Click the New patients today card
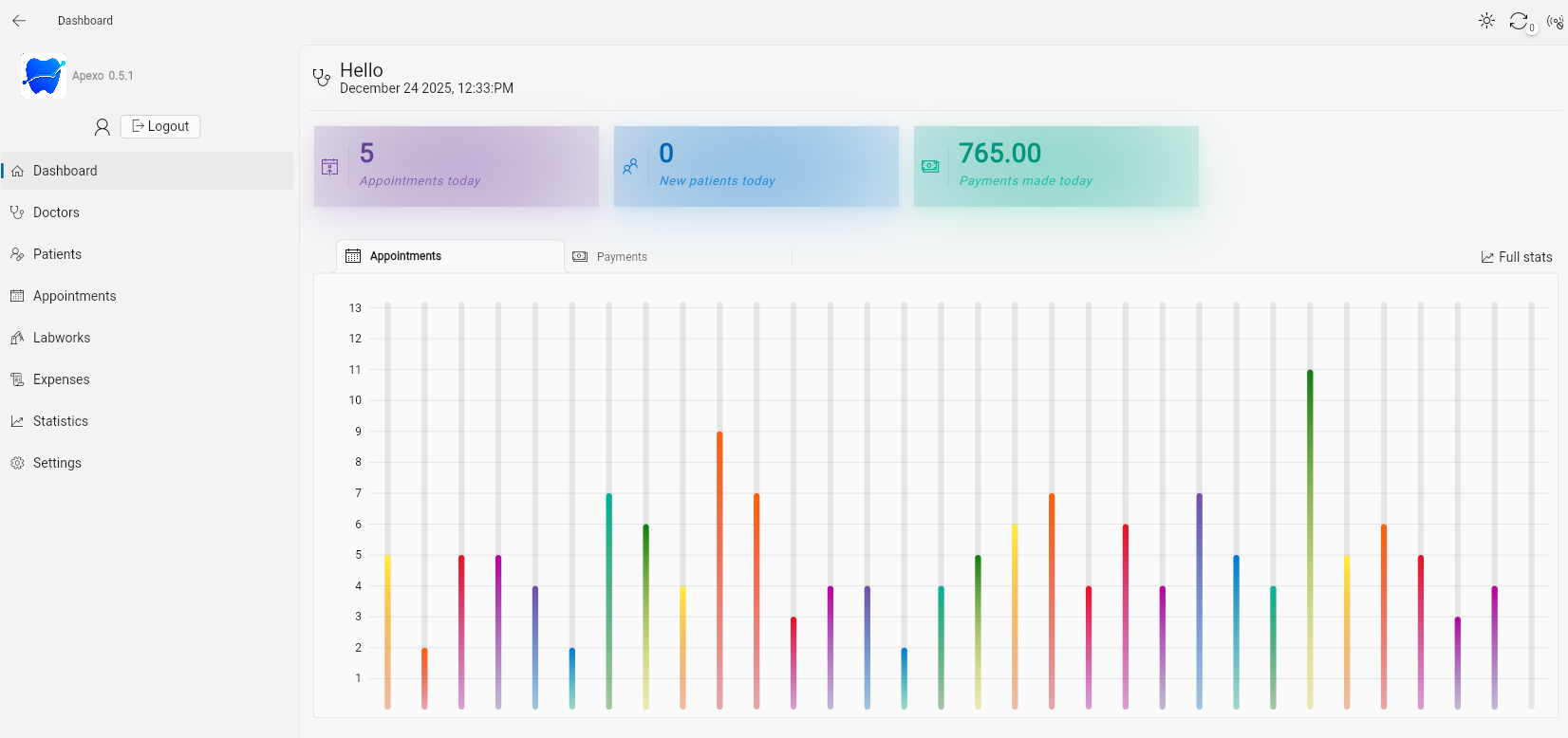This screenshot has width=1568, height=738. pos(756,166)
